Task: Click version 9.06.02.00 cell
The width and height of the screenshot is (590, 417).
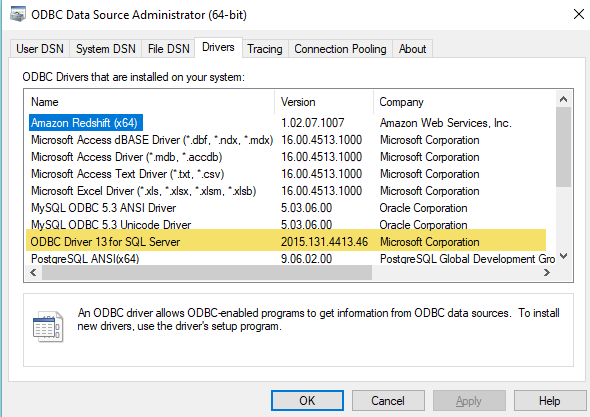Action: [x=307, y=259]
